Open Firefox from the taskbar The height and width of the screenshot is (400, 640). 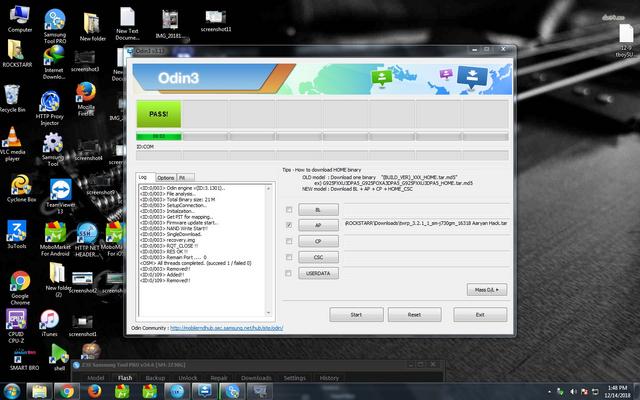(x=94, y=391)
